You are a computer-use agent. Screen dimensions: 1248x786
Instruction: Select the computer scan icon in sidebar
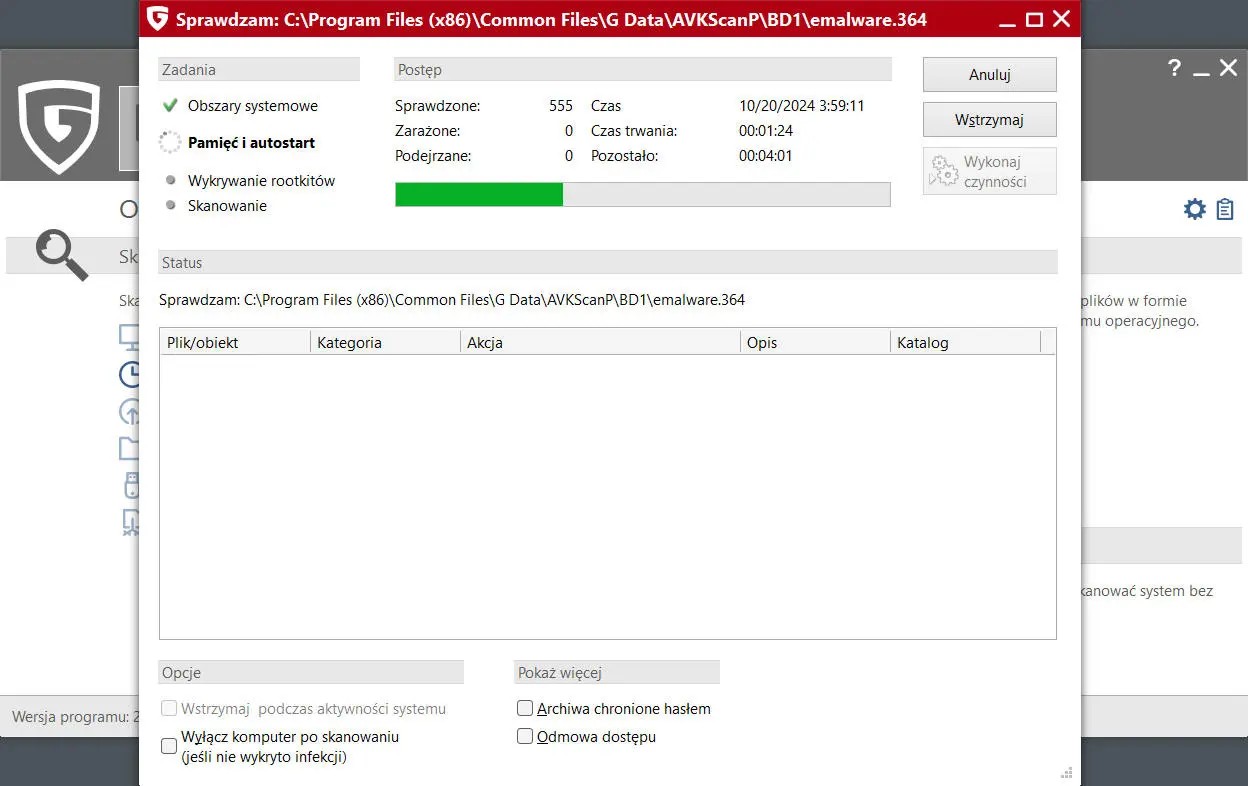point(130,336)
